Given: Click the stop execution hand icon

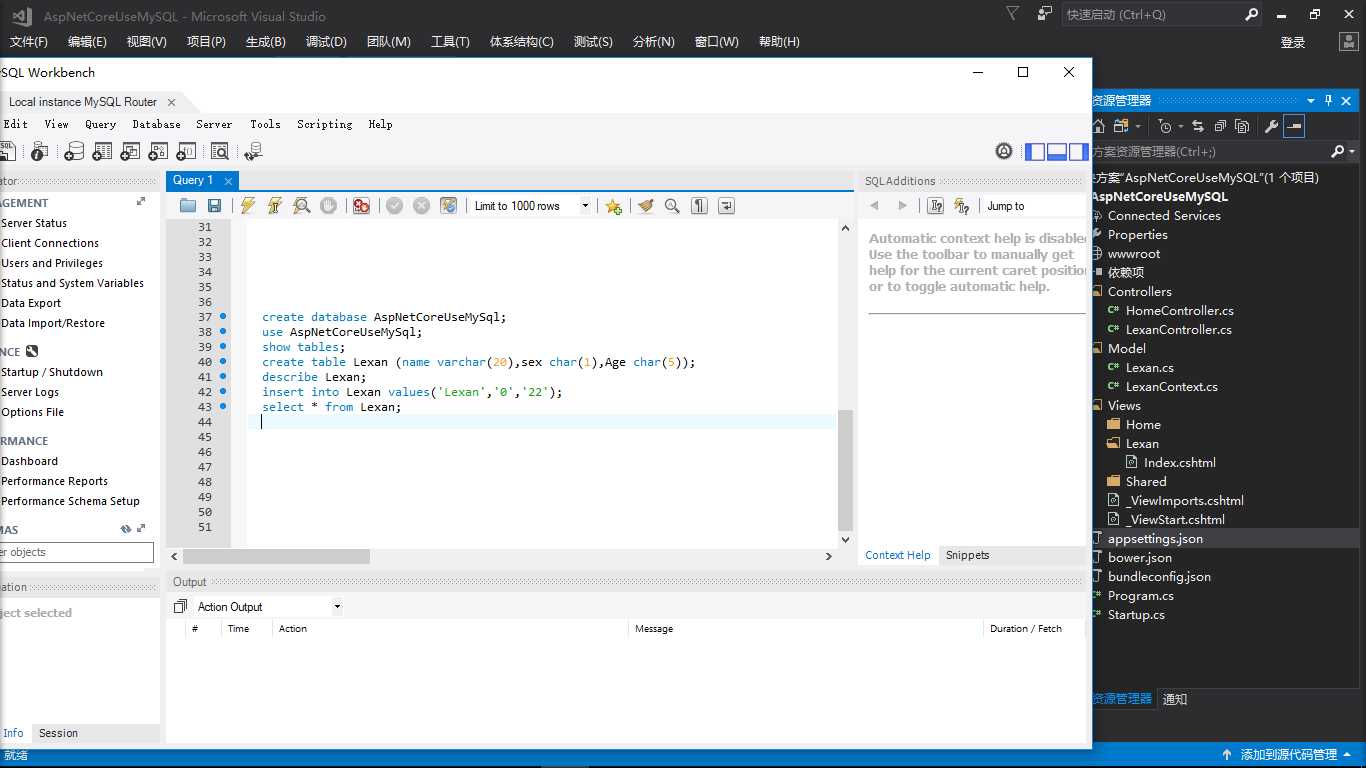Looking at the screenshot, I should [x=328, y=206].
